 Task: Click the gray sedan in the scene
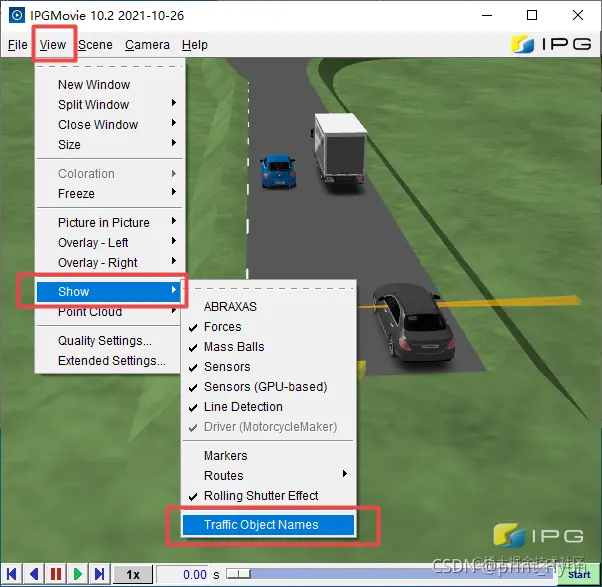tap(414, 322)
